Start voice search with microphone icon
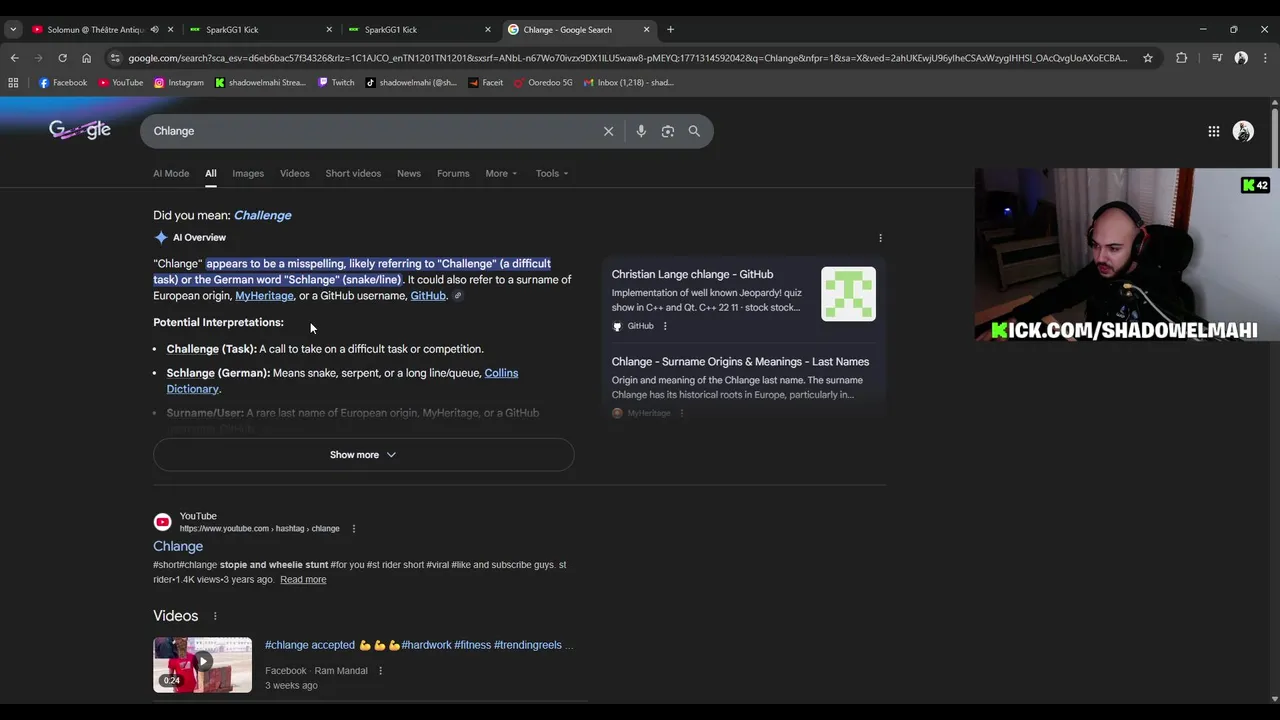Viewport: 1280px width, 720px height. (x=641, y=131)
